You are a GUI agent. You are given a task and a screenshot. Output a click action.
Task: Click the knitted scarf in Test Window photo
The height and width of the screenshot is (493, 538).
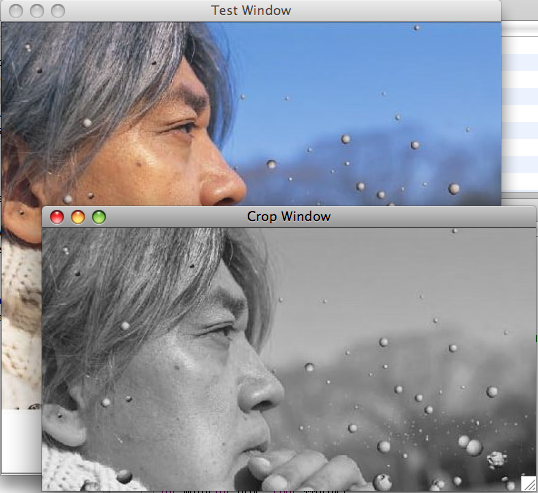click(x=21, y=326)
